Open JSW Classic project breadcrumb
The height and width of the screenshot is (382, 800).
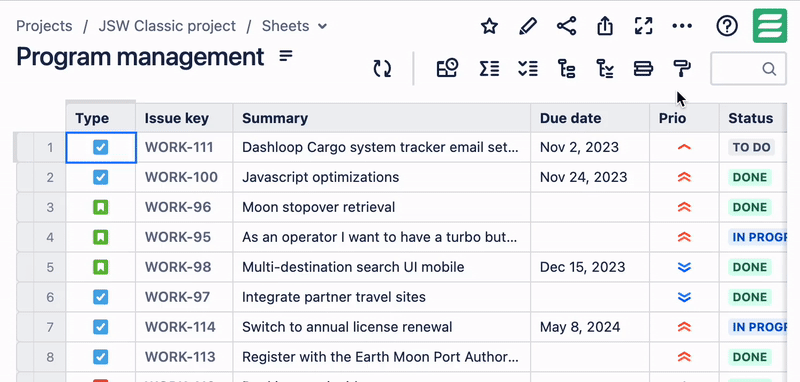[x=167, y=26]
